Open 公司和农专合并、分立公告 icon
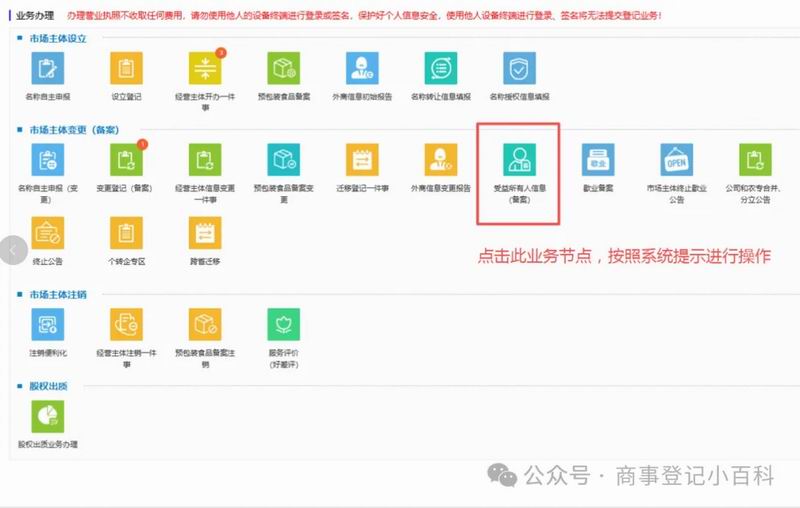Image resolution: width=800 pixels, height=508 pixels. (755, 159)
